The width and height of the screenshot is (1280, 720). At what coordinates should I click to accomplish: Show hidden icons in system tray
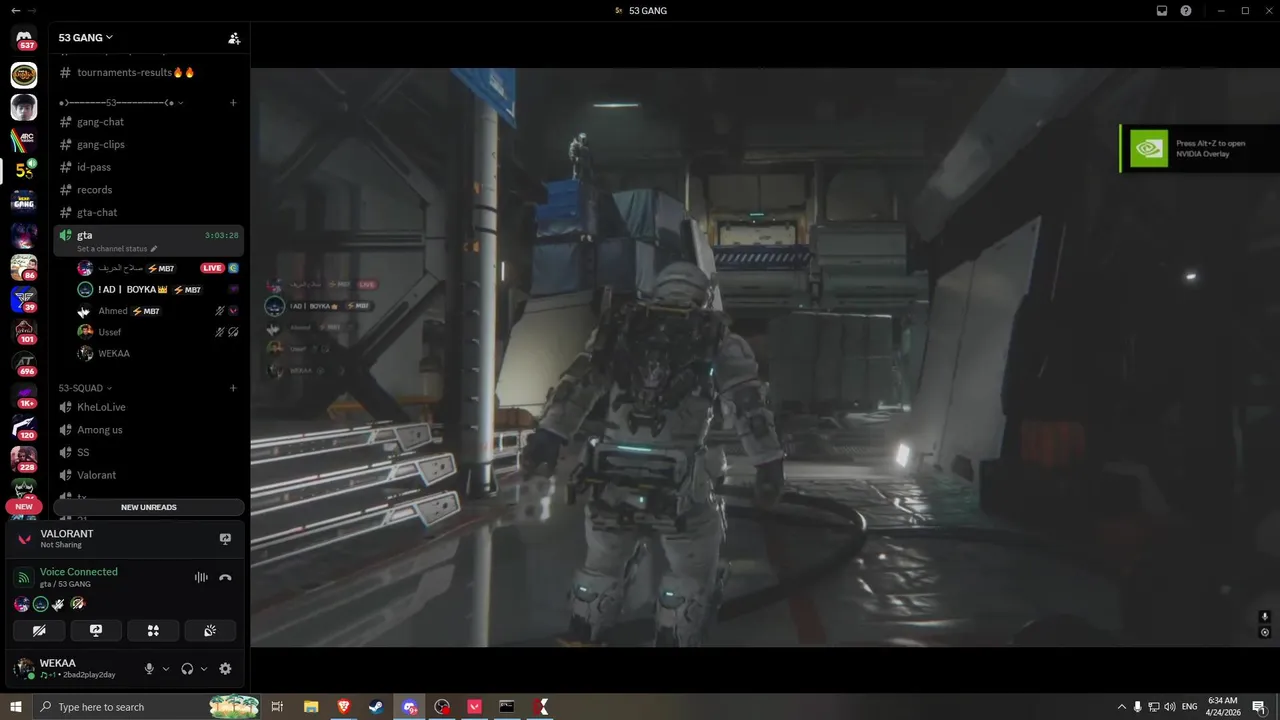(x=1121, y=707)
